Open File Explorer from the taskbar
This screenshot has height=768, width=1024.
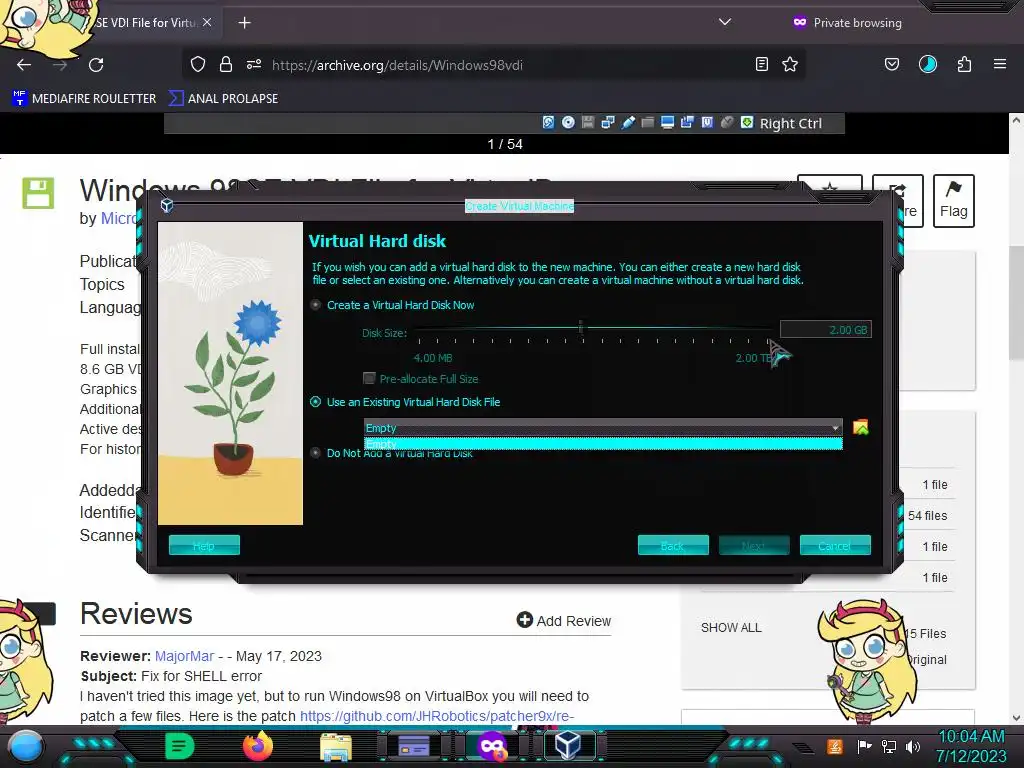coord(336,746)
